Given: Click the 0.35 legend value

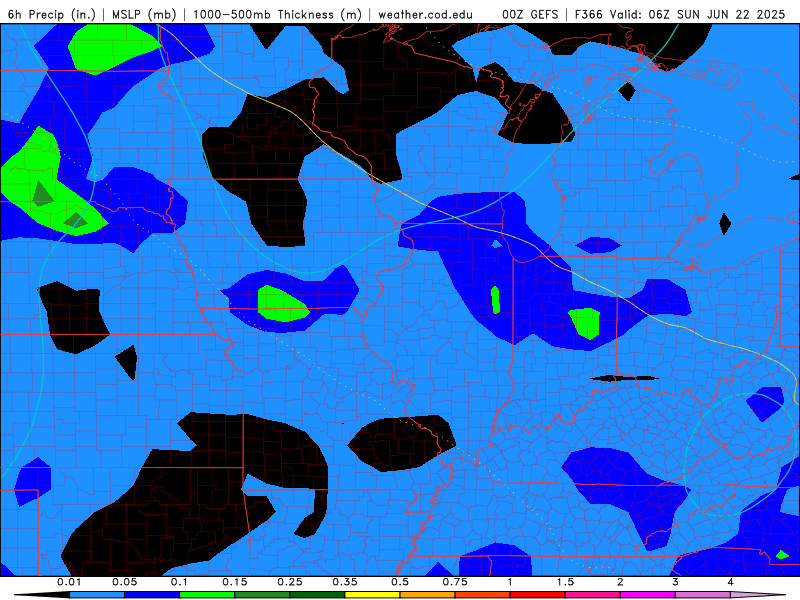Looking at the screenshot, I should (345, 582).
